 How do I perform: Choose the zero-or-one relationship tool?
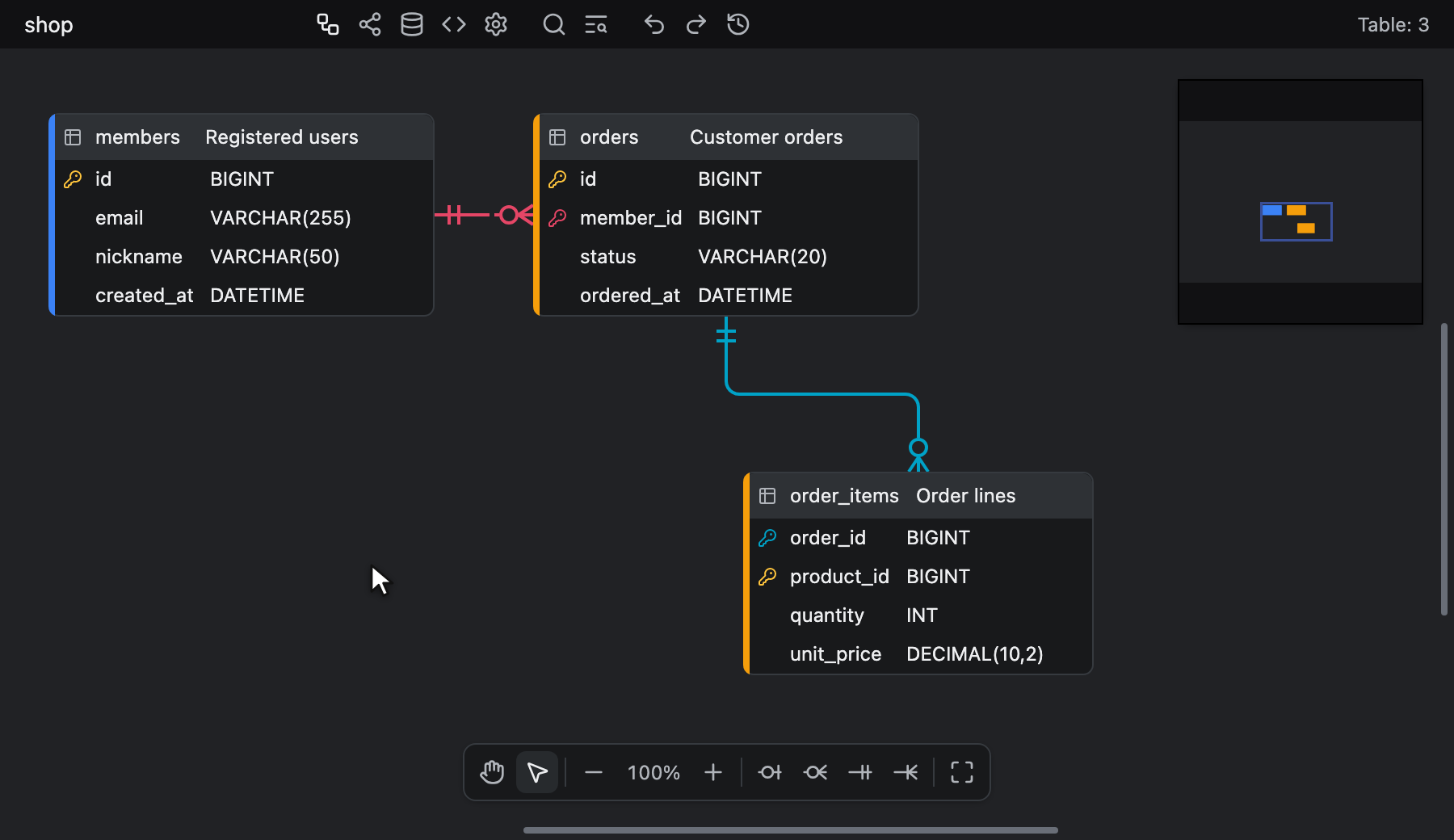tap(770, 772)
